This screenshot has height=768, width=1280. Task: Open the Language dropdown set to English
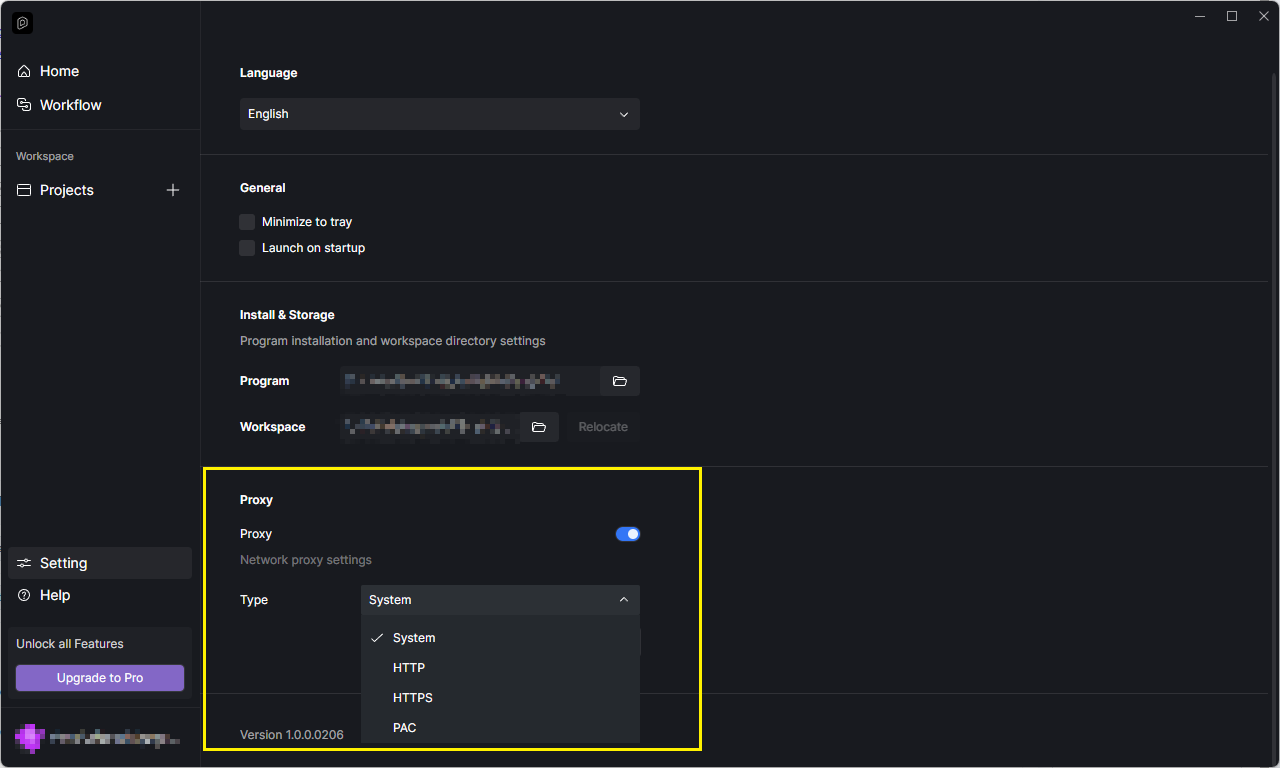[x=439, y=114]
